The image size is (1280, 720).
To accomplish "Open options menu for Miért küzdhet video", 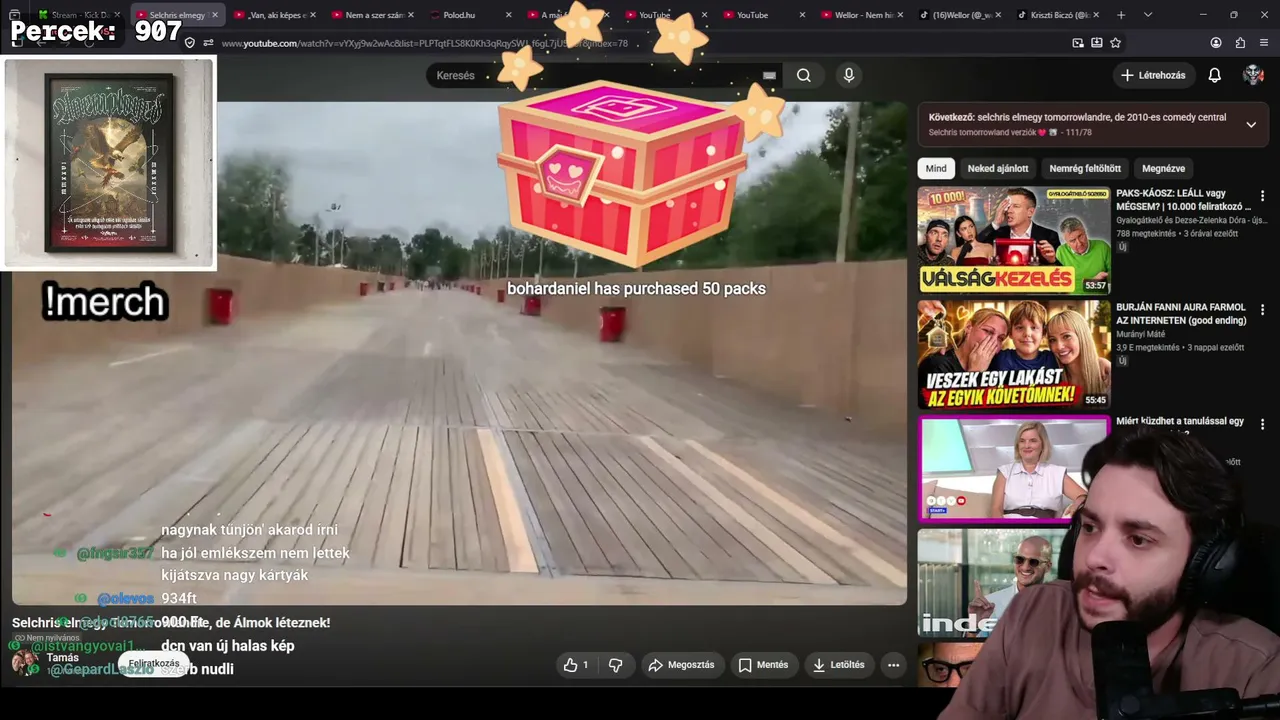I will pyautogui.click(x=1262, y=424).
